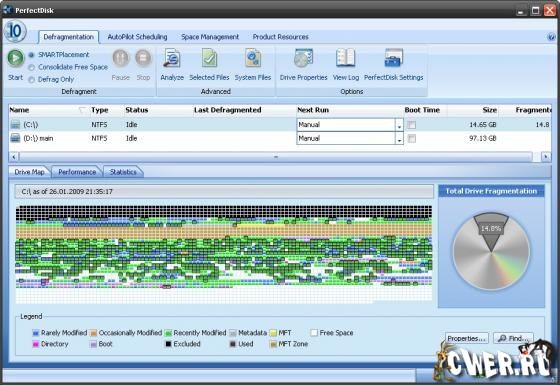Click the horizontal scrollbar right arrow
Viewport: 560px width, 385px height.
pos(546,157)
